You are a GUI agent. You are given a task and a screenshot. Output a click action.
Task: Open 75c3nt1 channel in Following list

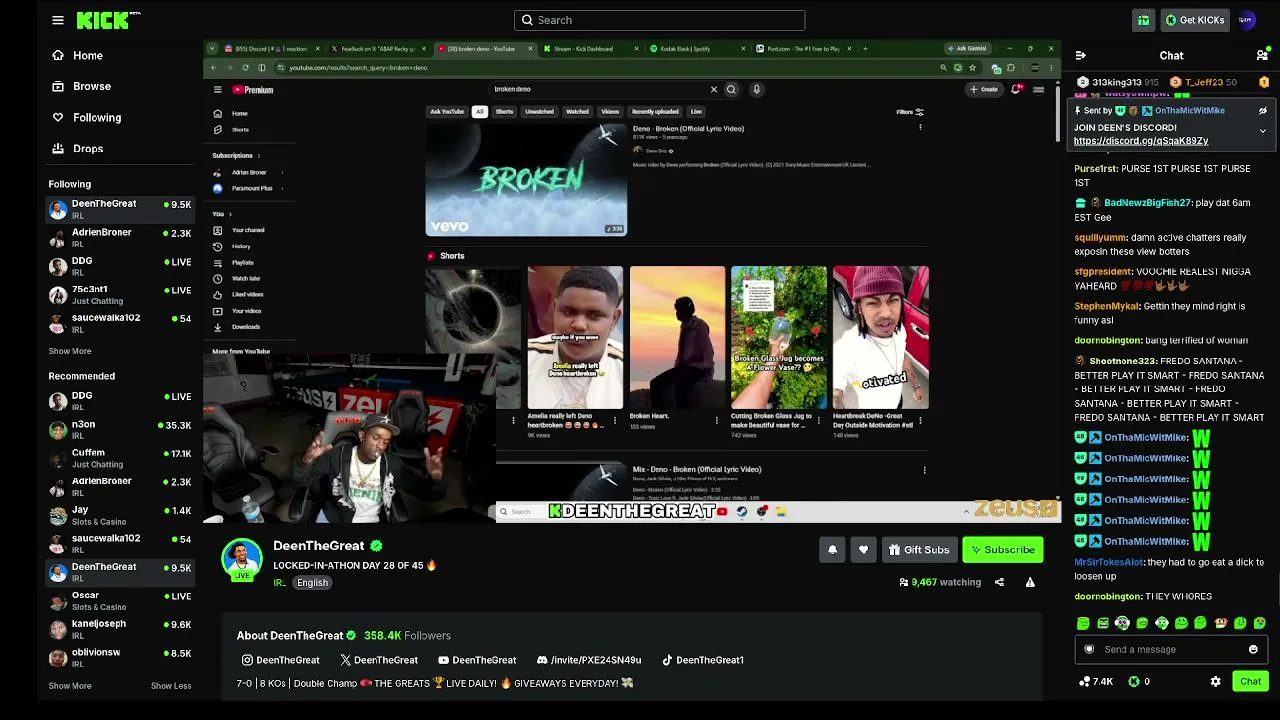click(x=120, y=295)
